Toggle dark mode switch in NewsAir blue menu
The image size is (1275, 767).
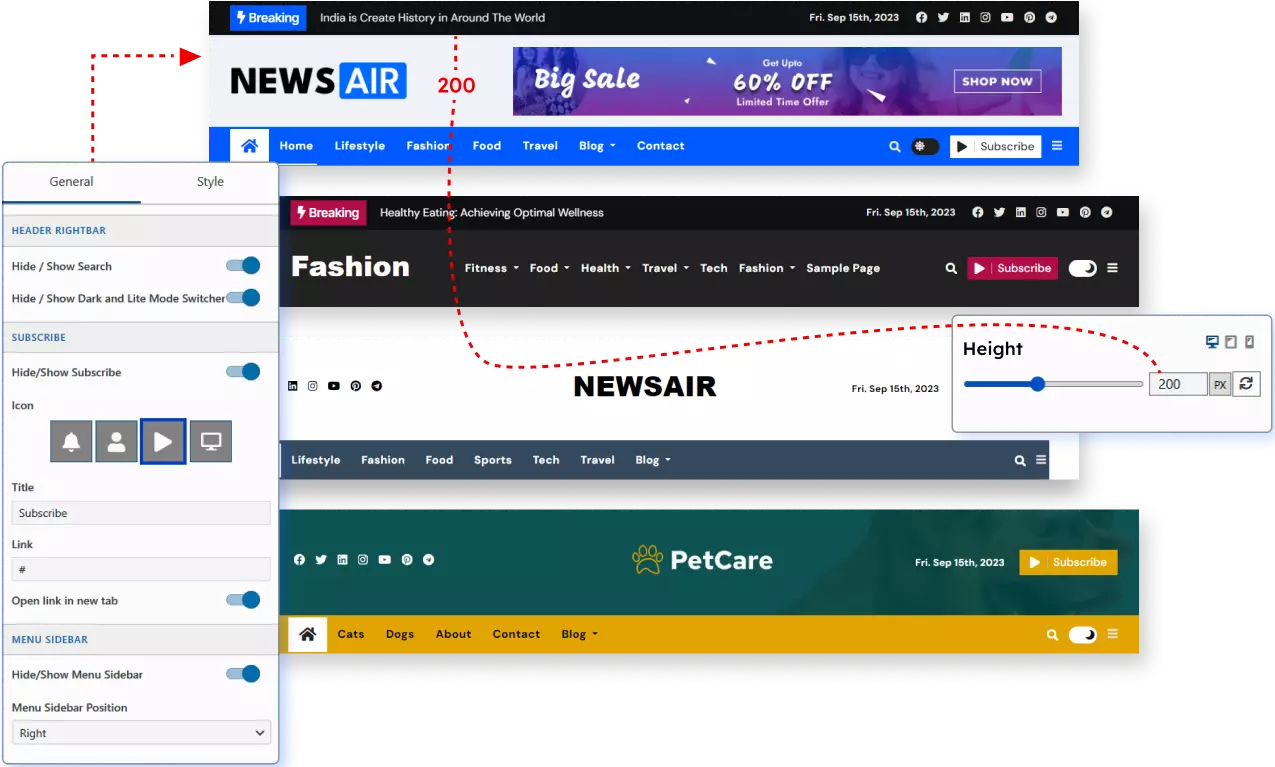click(x=925, y=146)
